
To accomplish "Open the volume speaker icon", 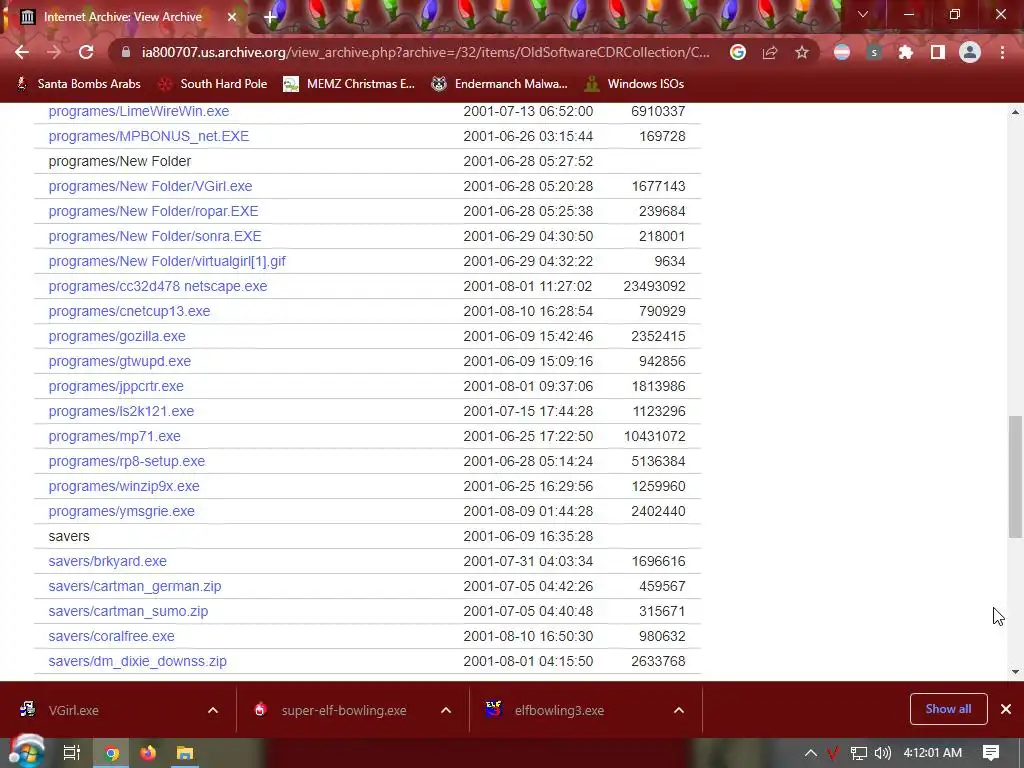I will (882, 753).
